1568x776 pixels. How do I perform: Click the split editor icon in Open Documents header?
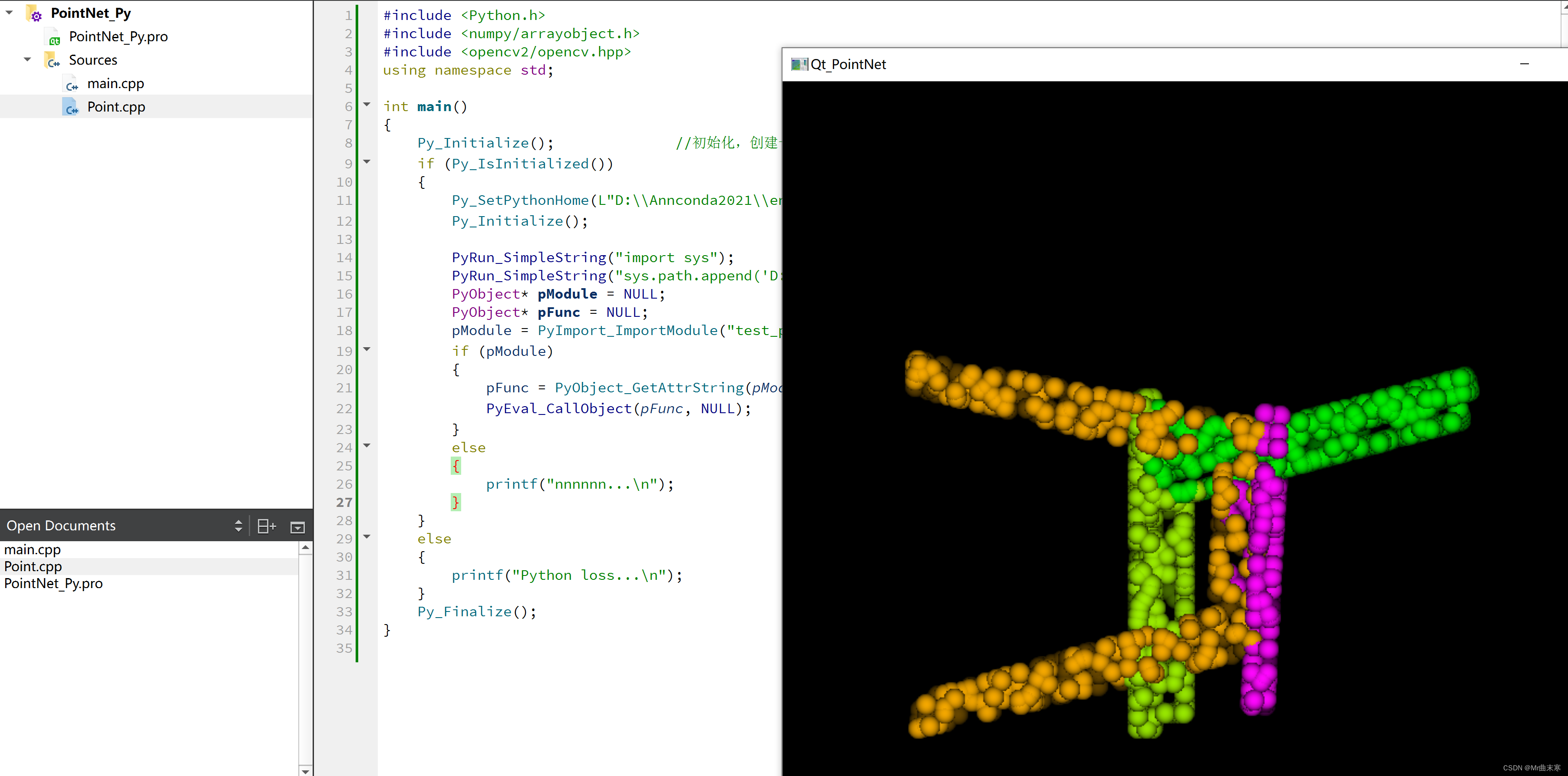tap(266, 526)
